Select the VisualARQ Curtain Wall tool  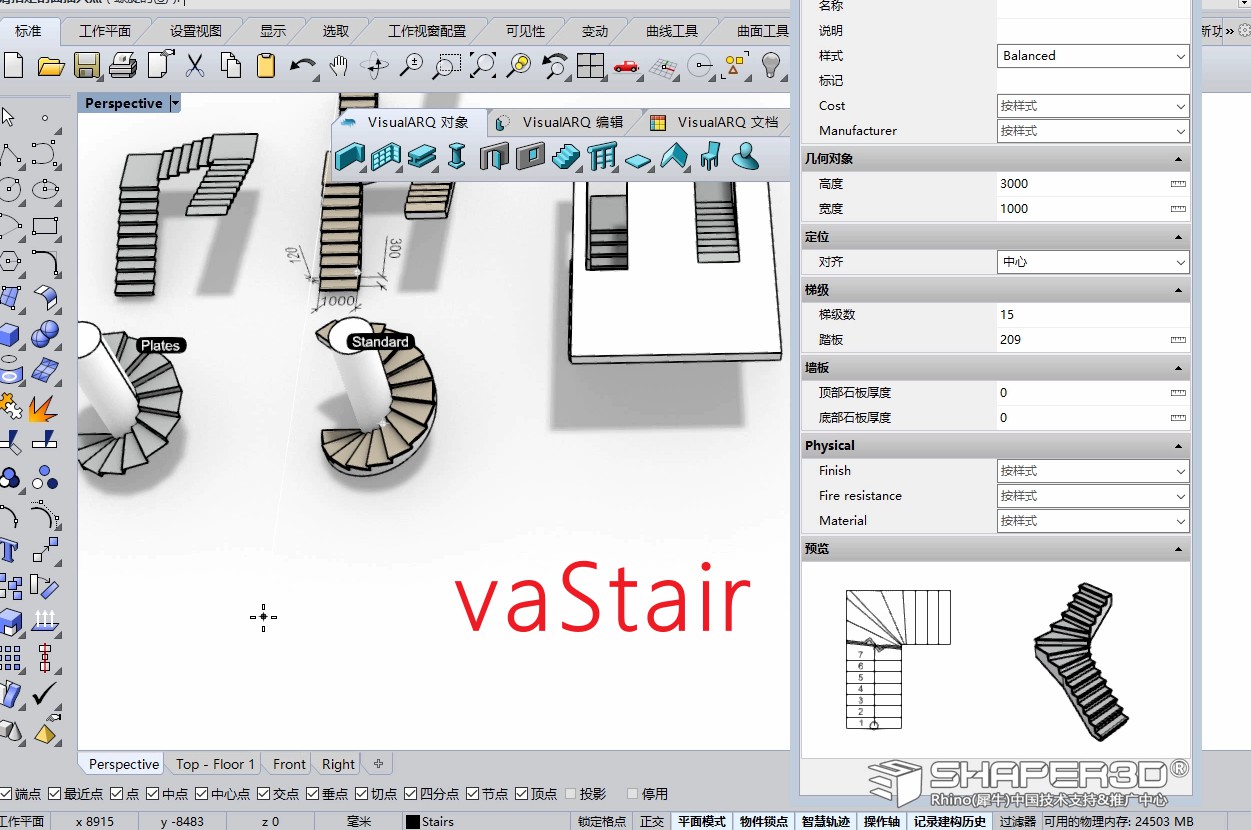(x=385, y=156)
